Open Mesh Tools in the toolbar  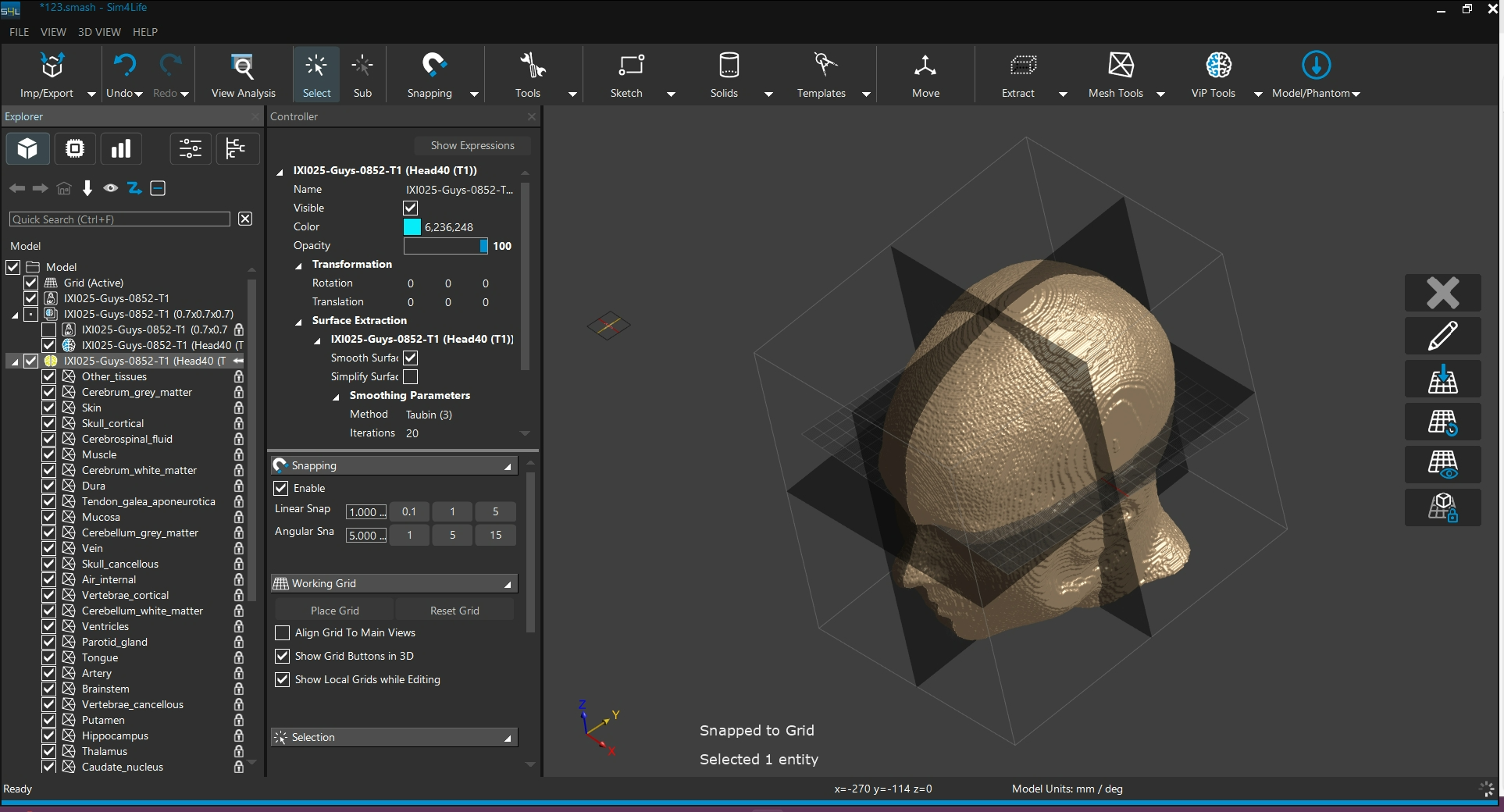(1120, 66)
